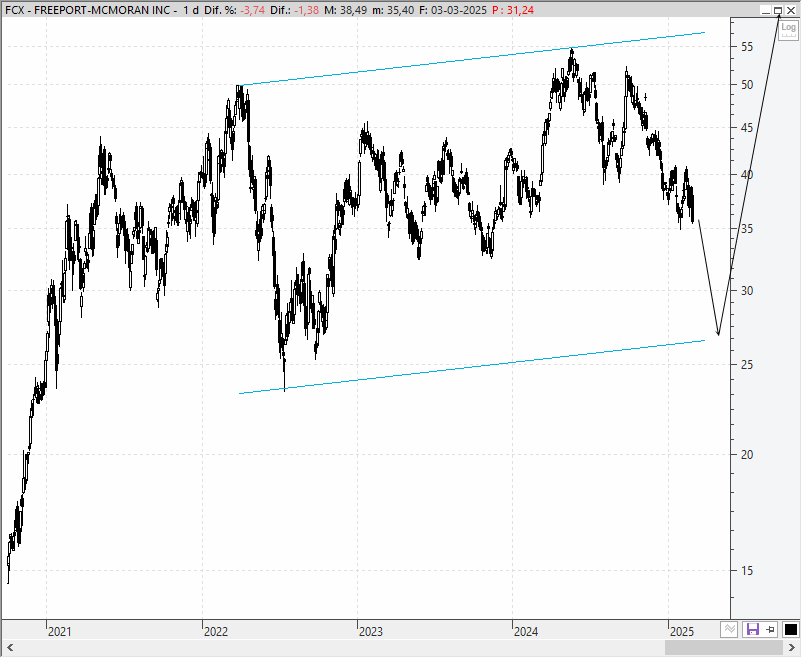Viewport: 802px width, 658px height.
Task: Click the pin icon next to save
Action: [771, 629]
